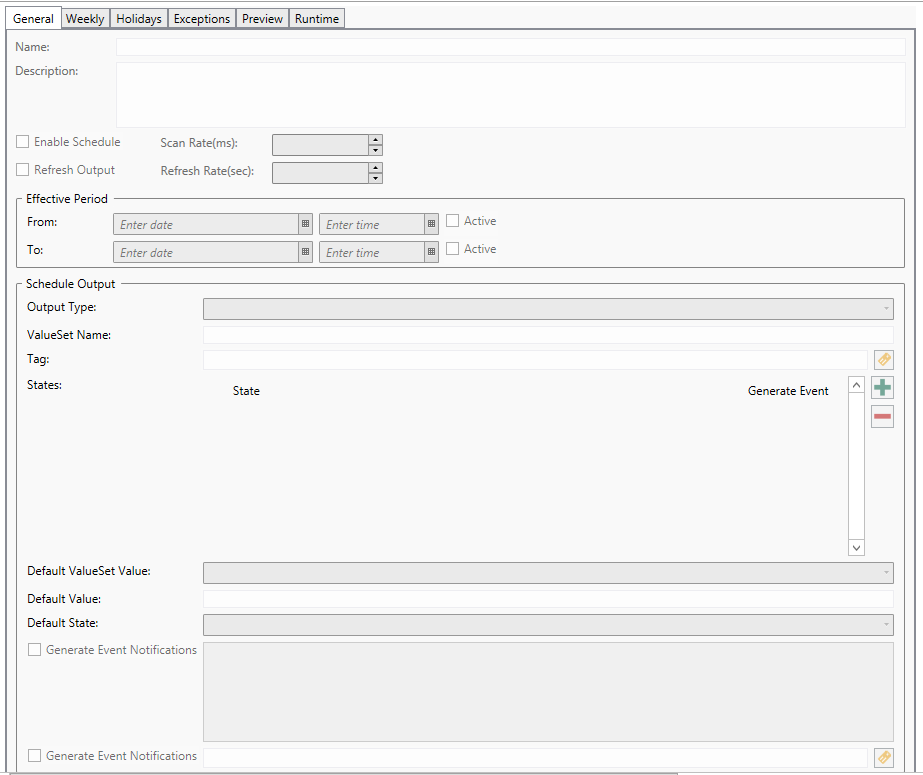Screen dimensions: 923x775
Task: Check the Active box for From date
Action: [x=453, y=221]
